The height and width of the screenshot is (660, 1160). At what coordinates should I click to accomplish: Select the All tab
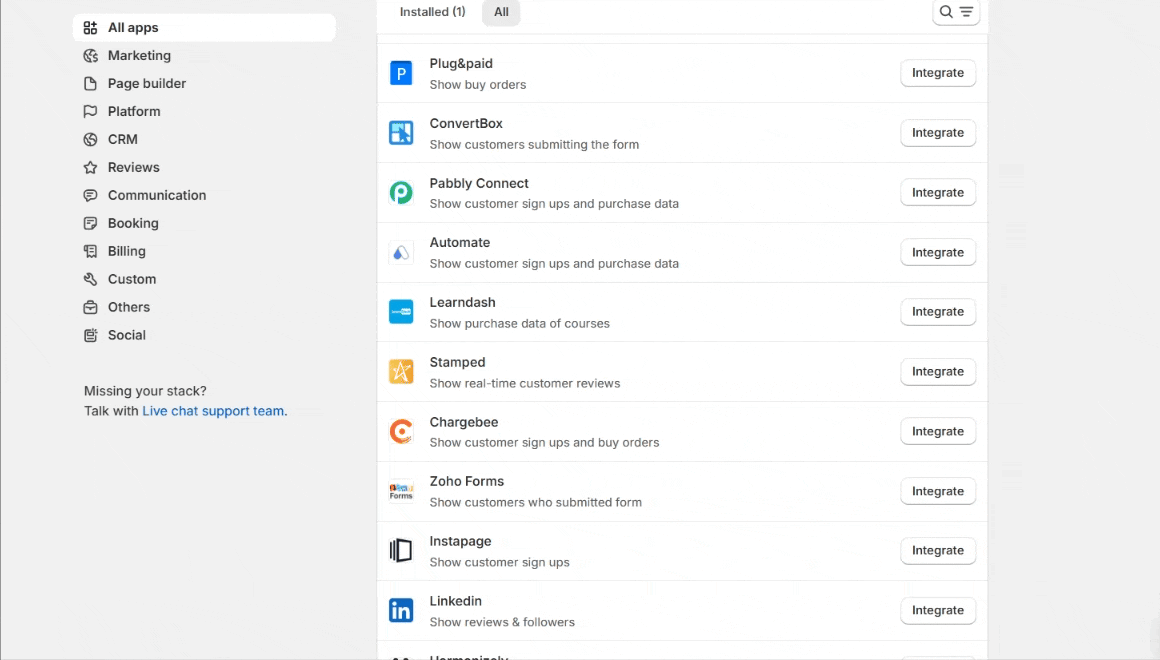[501, 12]
